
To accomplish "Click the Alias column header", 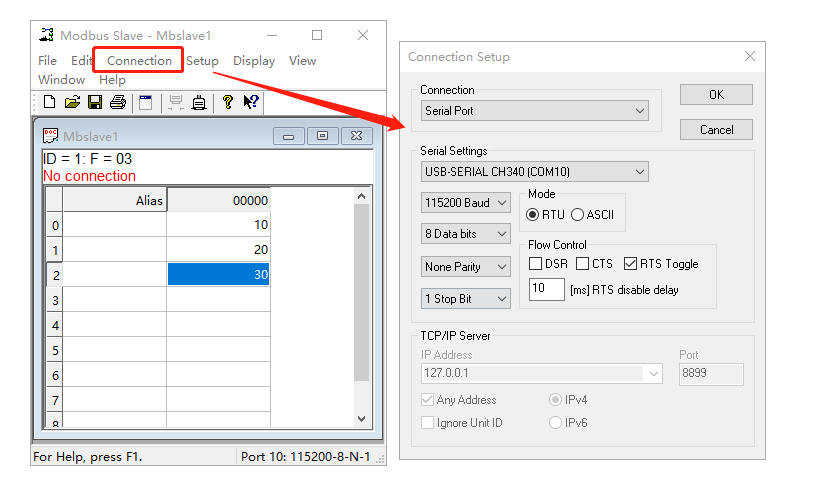I will (114, 200).
